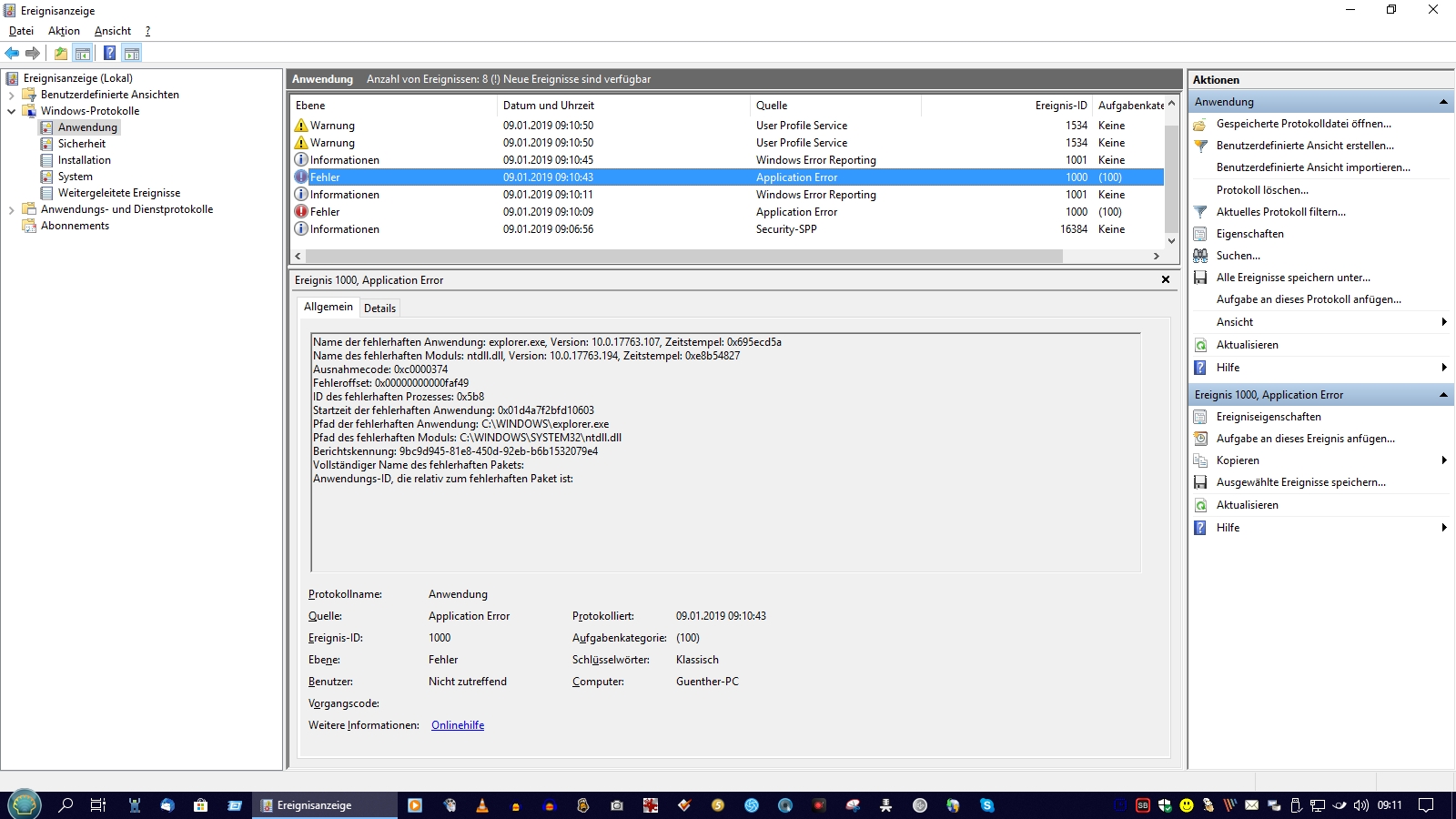
Task: Click the Ereigniseigenschaften icon
Action: tap(1200, 417)
